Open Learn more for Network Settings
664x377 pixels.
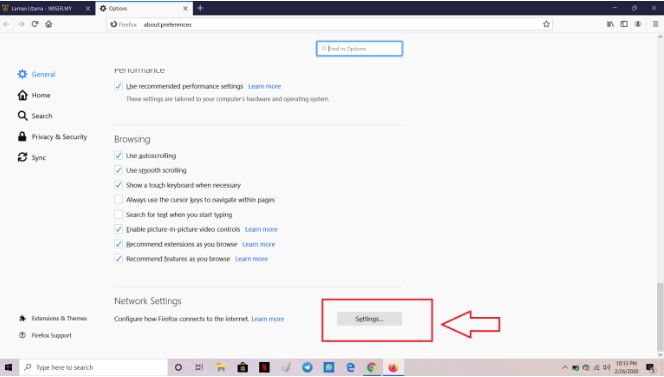pos(268,319)
